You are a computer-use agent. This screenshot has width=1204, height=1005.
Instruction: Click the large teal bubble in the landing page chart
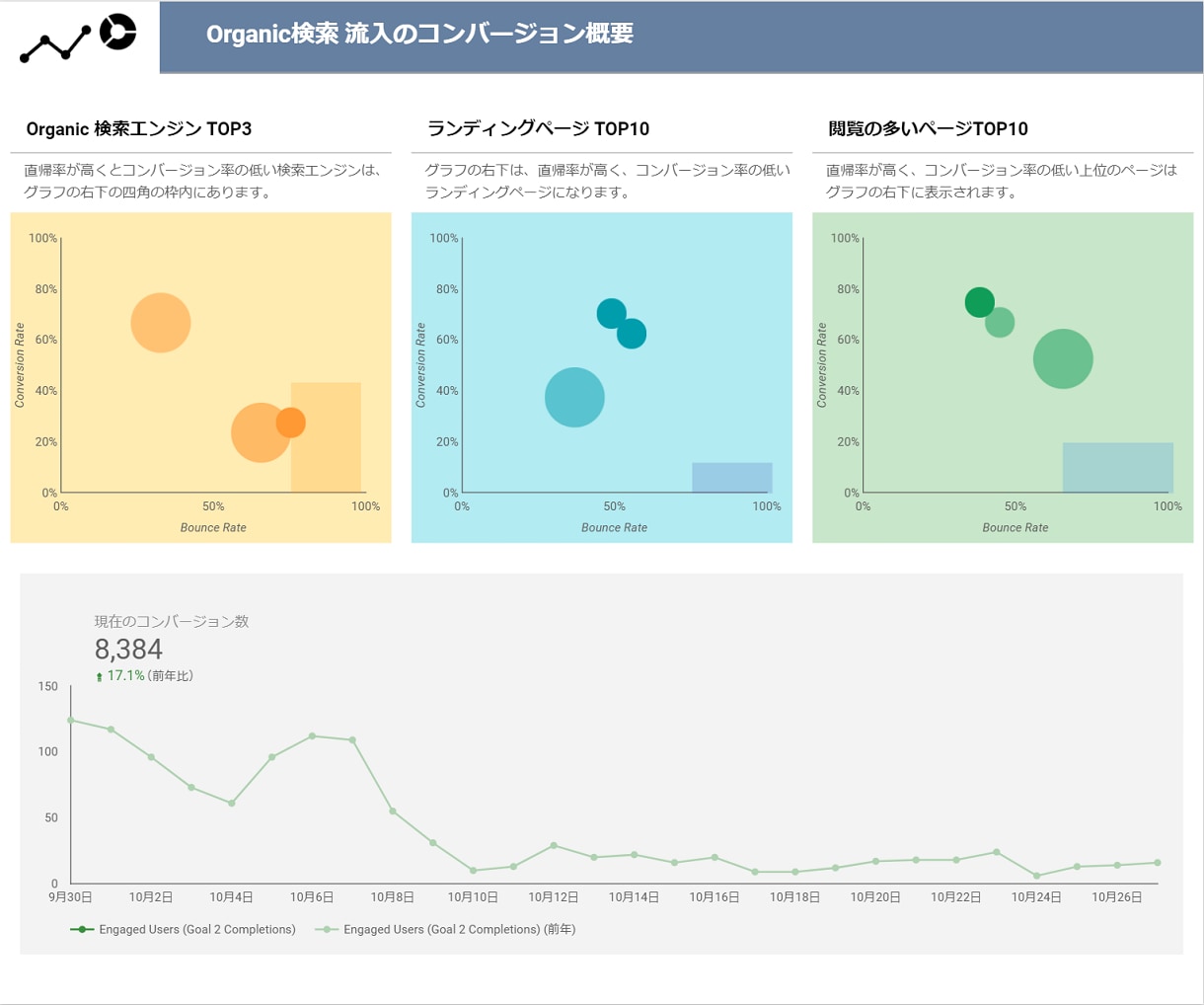click(x=574, y=397)
